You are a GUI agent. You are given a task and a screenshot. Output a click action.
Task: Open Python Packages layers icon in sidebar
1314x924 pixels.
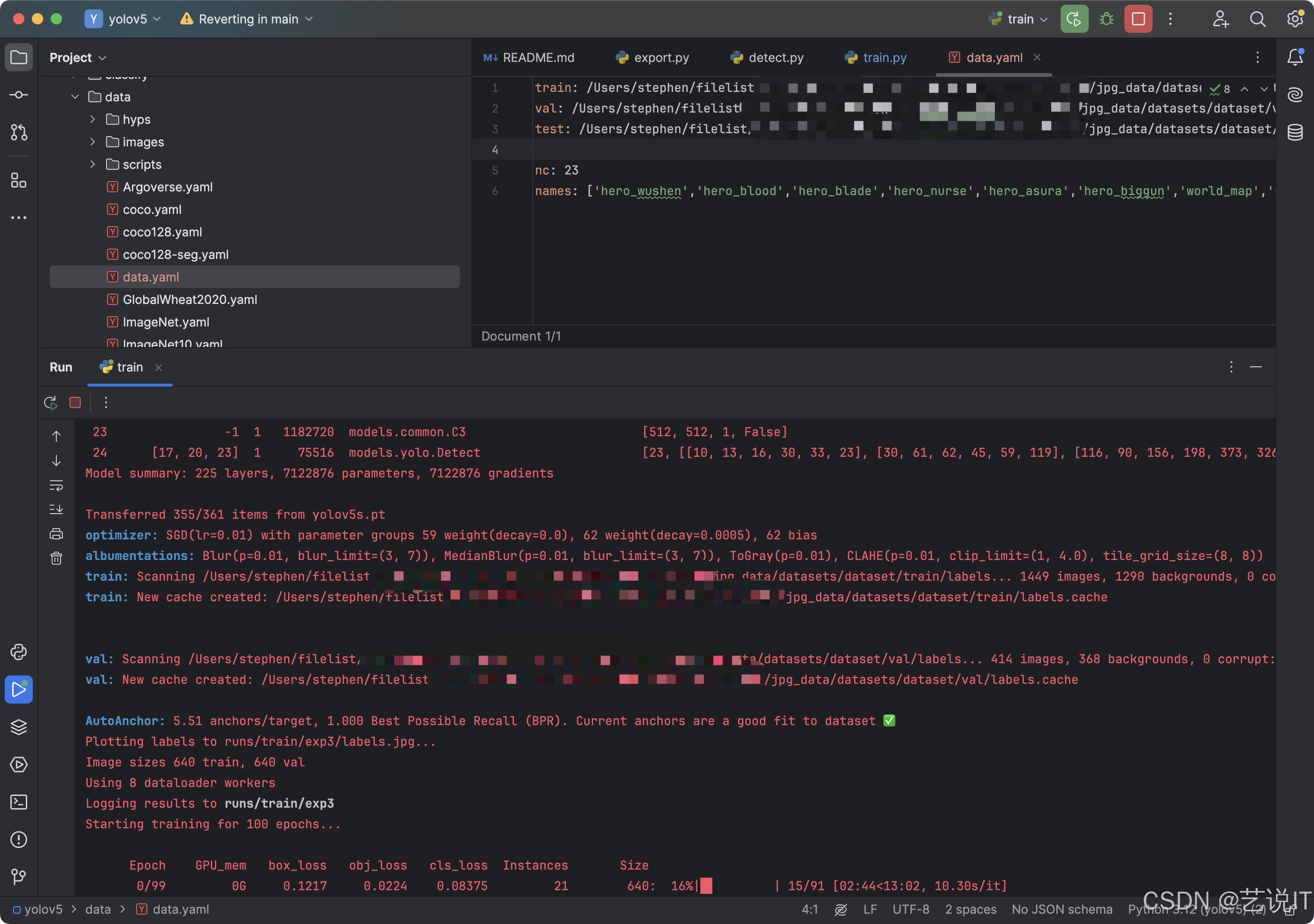pyautogui.click(x=19, y=727)
